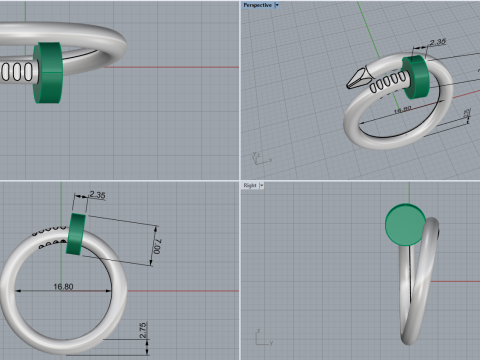The width and height of the screenshot is (480, 360).
Task: Select the engraved 00000 text in Perspective view
Action: tap(388, 82)
